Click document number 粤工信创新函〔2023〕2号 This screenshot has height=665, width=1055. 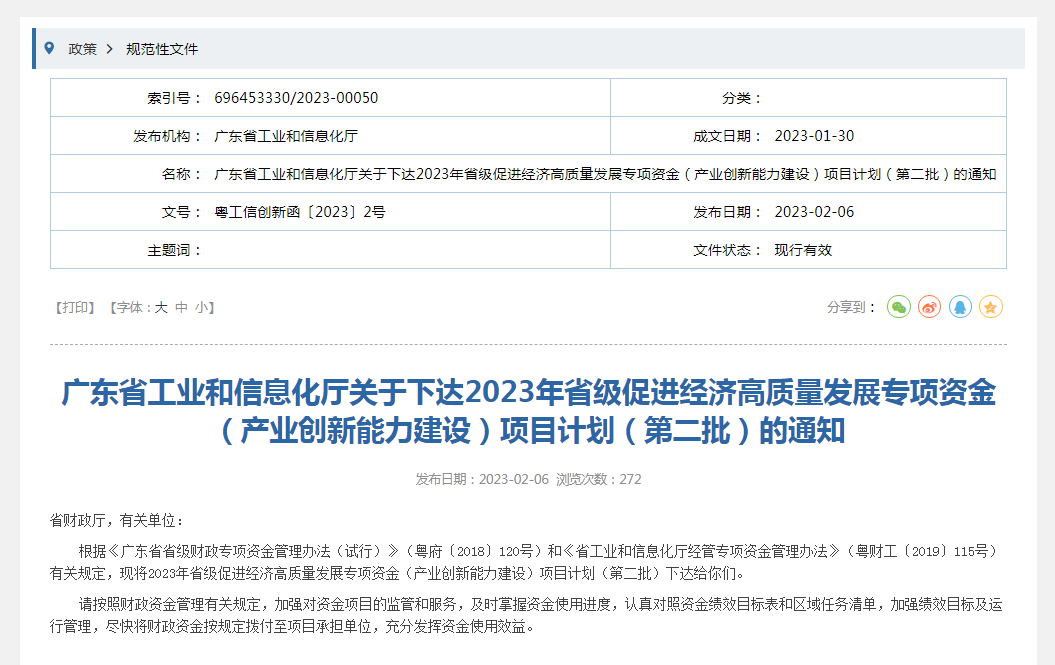(x=300, y=212)
